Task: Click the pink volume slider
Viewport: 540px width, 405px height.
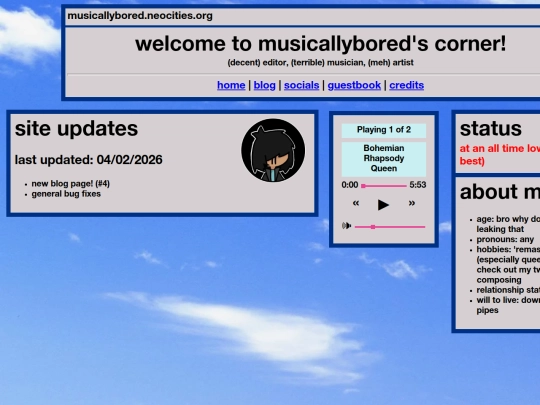Action: tap(390, 227)
